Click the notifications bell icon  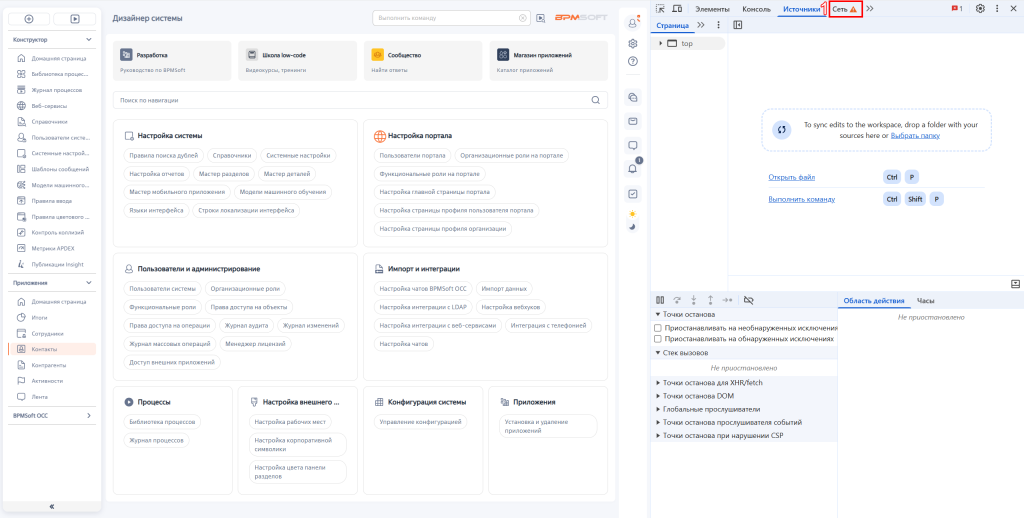tap(632, 169)
